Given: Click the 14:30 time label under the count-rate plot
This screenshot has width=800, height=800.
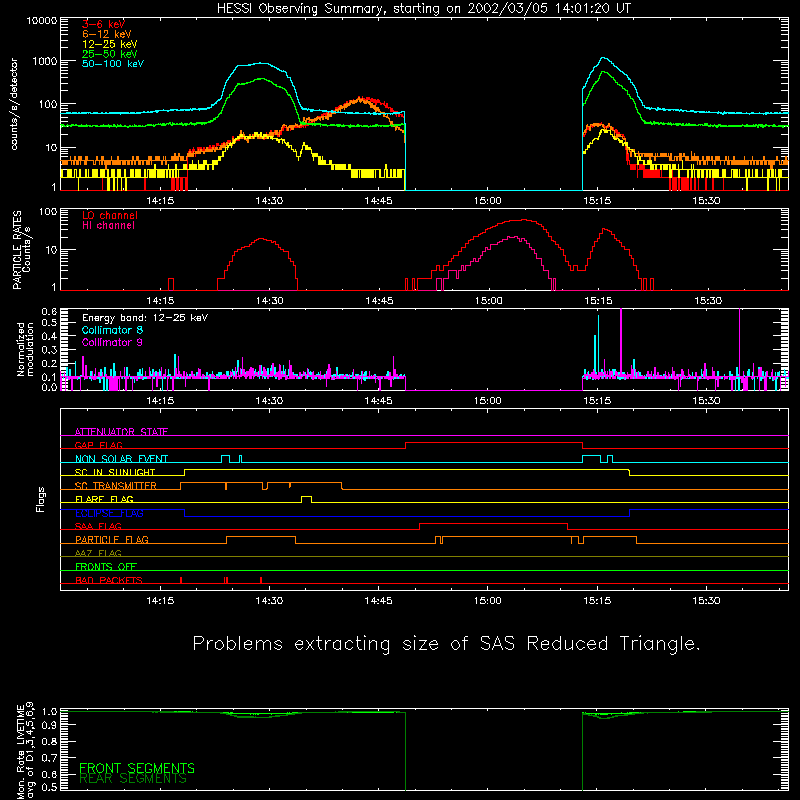Looking at the screenshot, I should (269, 201).
